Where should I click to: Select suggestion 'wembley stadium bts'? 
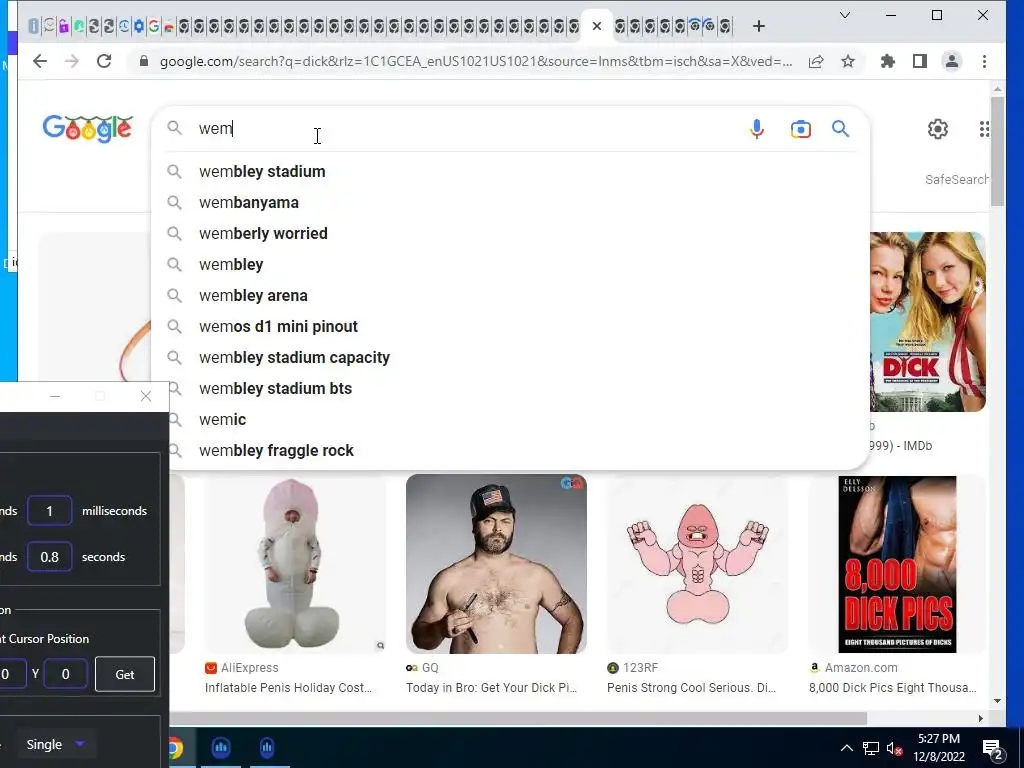coord(511,389)
